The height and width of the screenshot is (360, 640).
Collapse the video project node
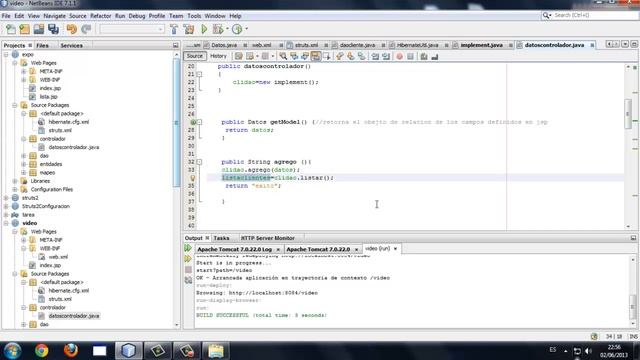(6, 223)
